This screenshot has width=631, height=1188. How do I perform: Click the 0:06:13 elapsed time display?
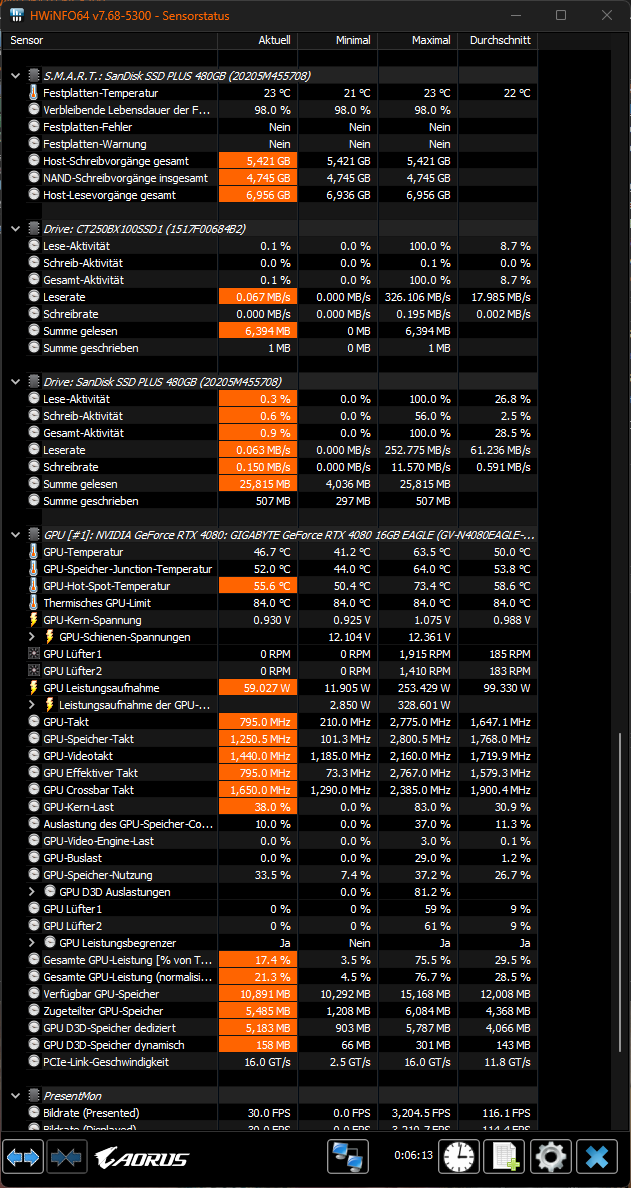click(413, 1155)
